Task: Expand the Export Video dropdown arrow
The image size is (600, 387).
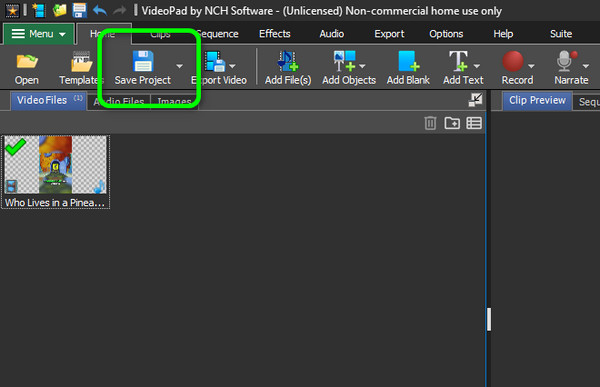Action: (x=232, y=66)
